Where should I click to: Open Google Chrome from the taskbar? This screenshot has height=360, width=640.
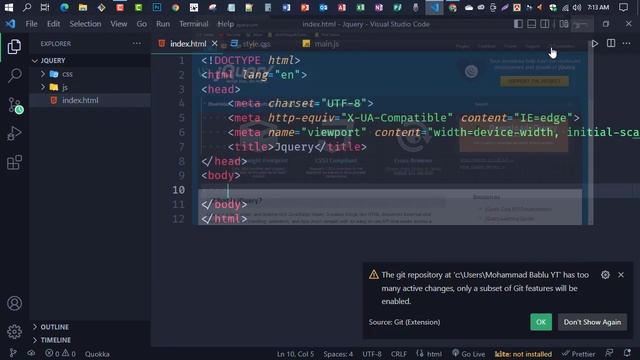[176, 7]
